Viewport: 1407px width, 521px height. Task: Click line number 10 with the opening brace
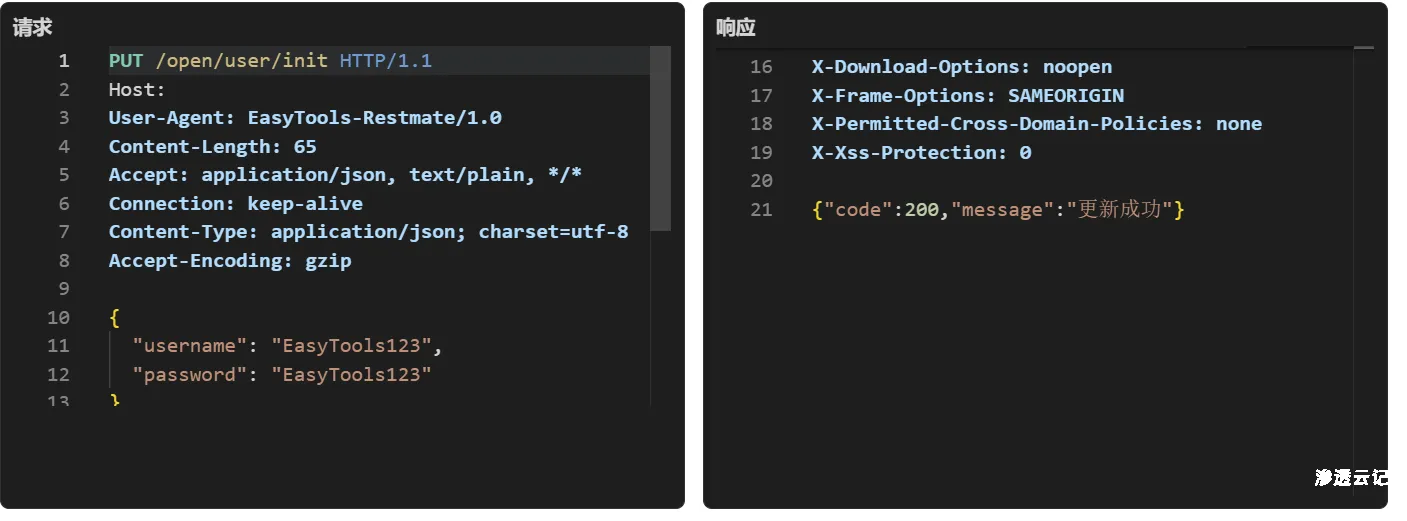point(59,318)
